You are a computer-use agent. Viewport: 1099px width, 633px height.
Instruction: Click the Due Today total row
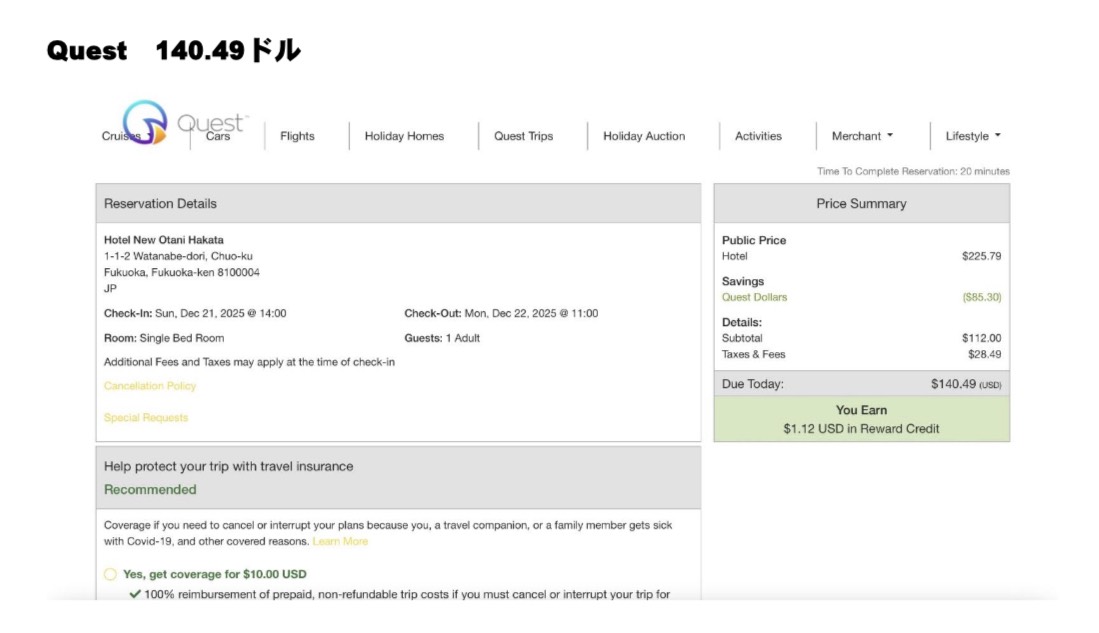coord(861,384)
